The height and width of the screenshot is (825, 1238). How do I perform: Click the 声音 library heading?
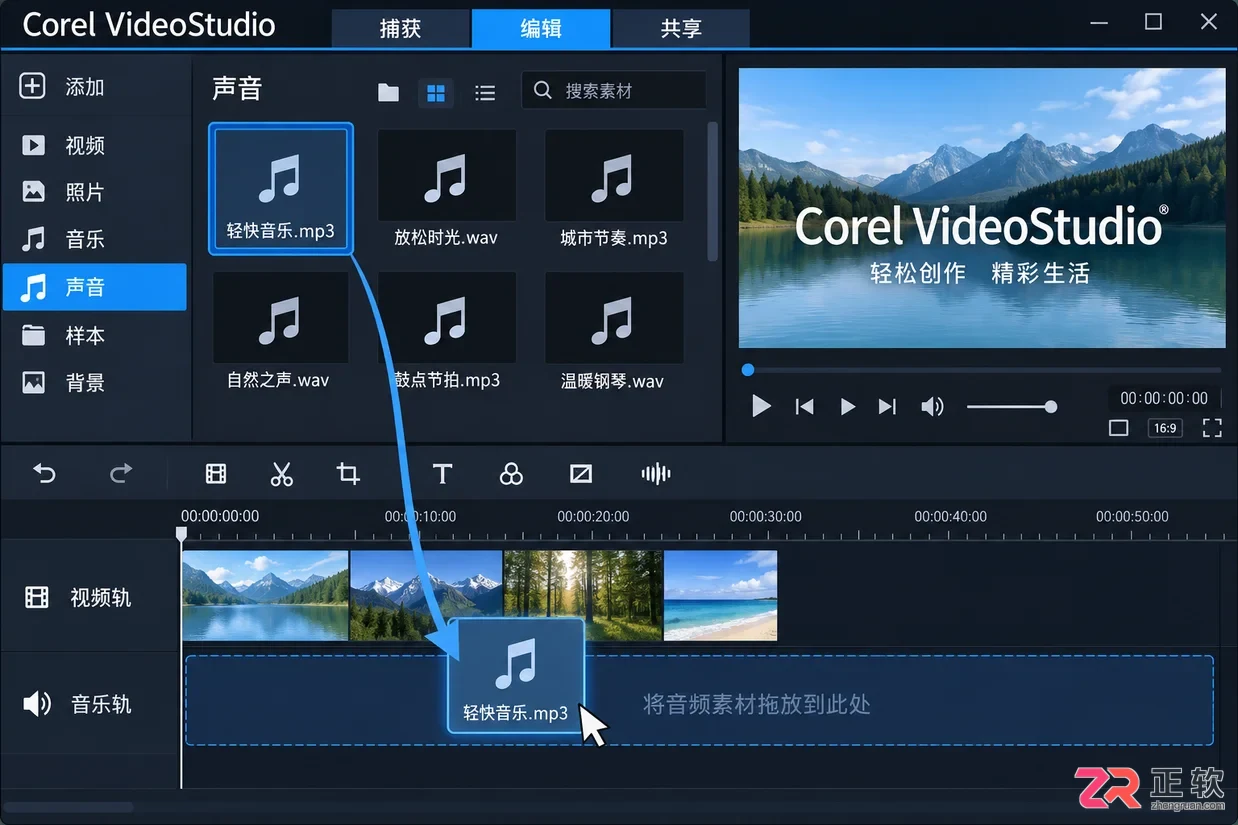[237, 89]
